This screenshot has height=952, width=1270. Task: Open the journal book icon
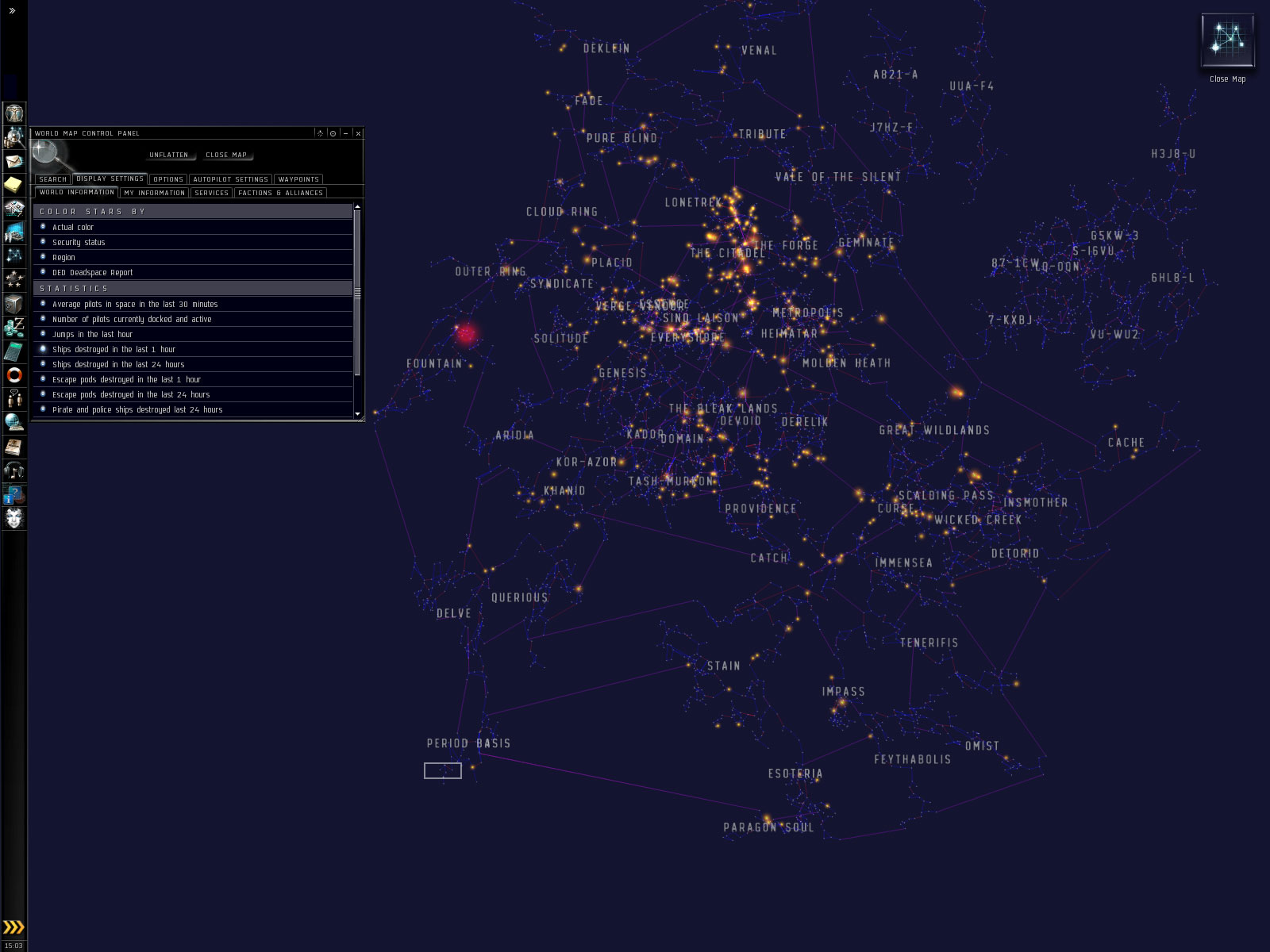(14, 447)
